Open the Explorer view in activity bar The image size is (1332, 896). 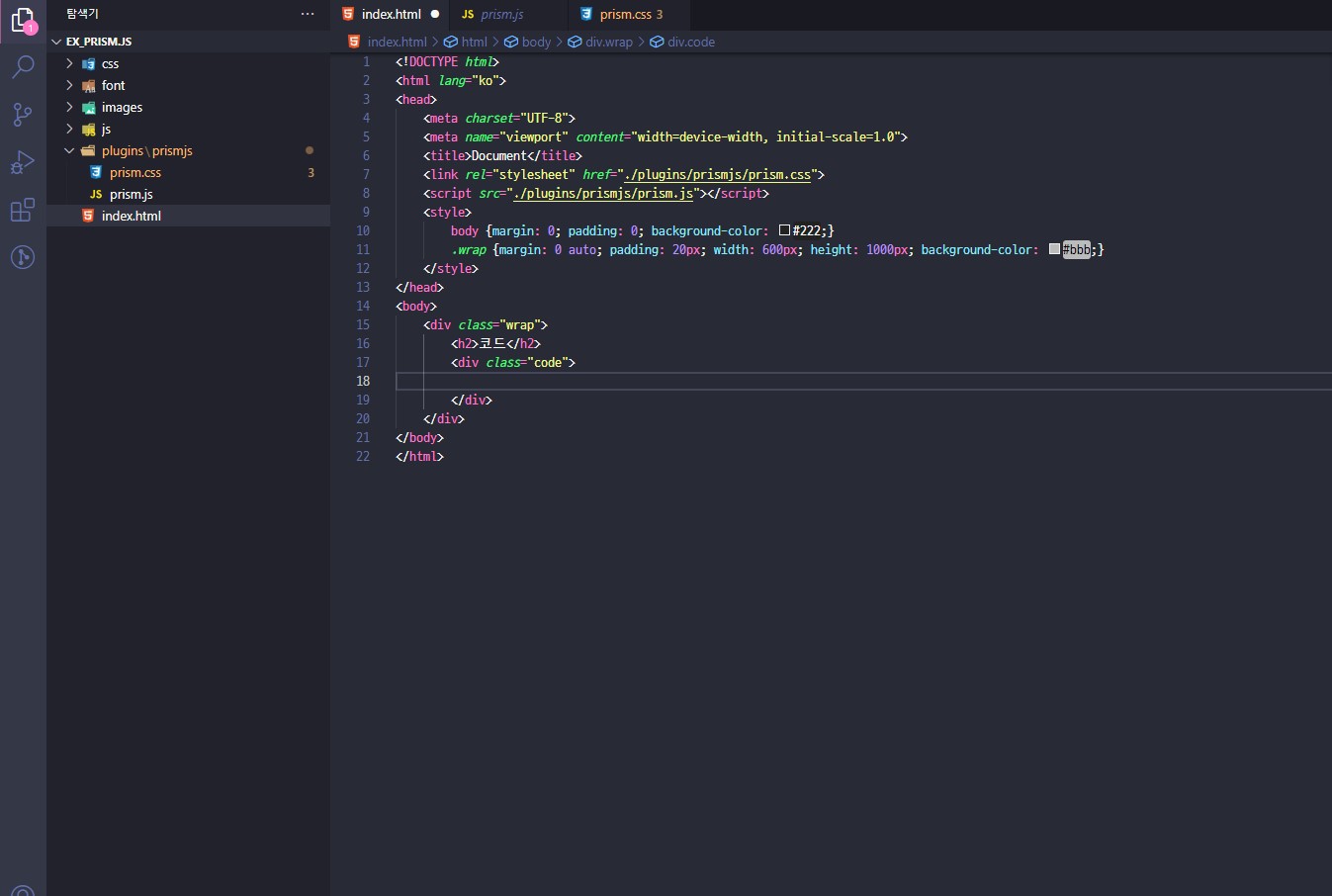click(x=22, y=20)
